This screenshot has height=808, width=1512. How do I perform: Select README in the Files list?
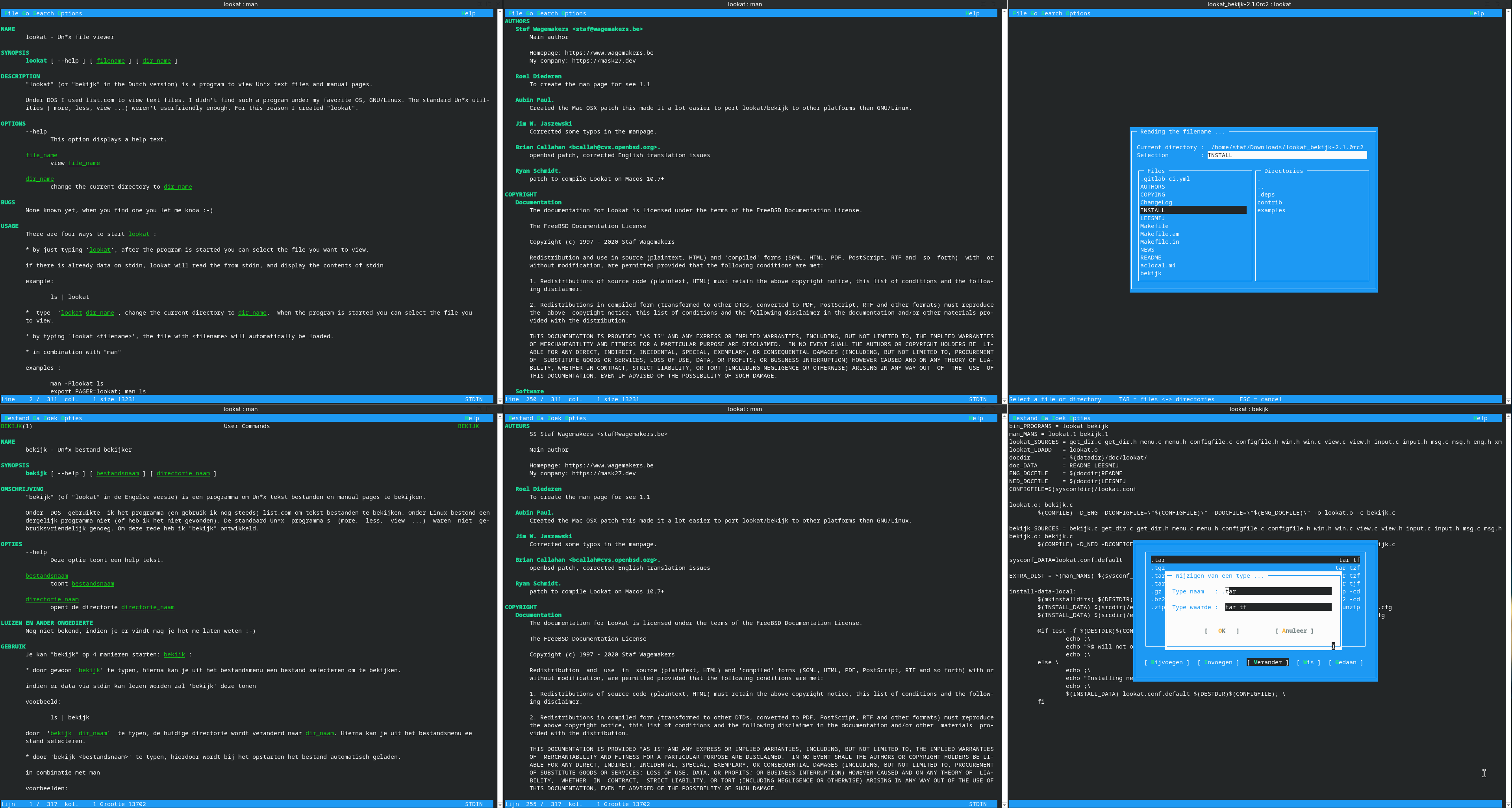coord(1151,258)
